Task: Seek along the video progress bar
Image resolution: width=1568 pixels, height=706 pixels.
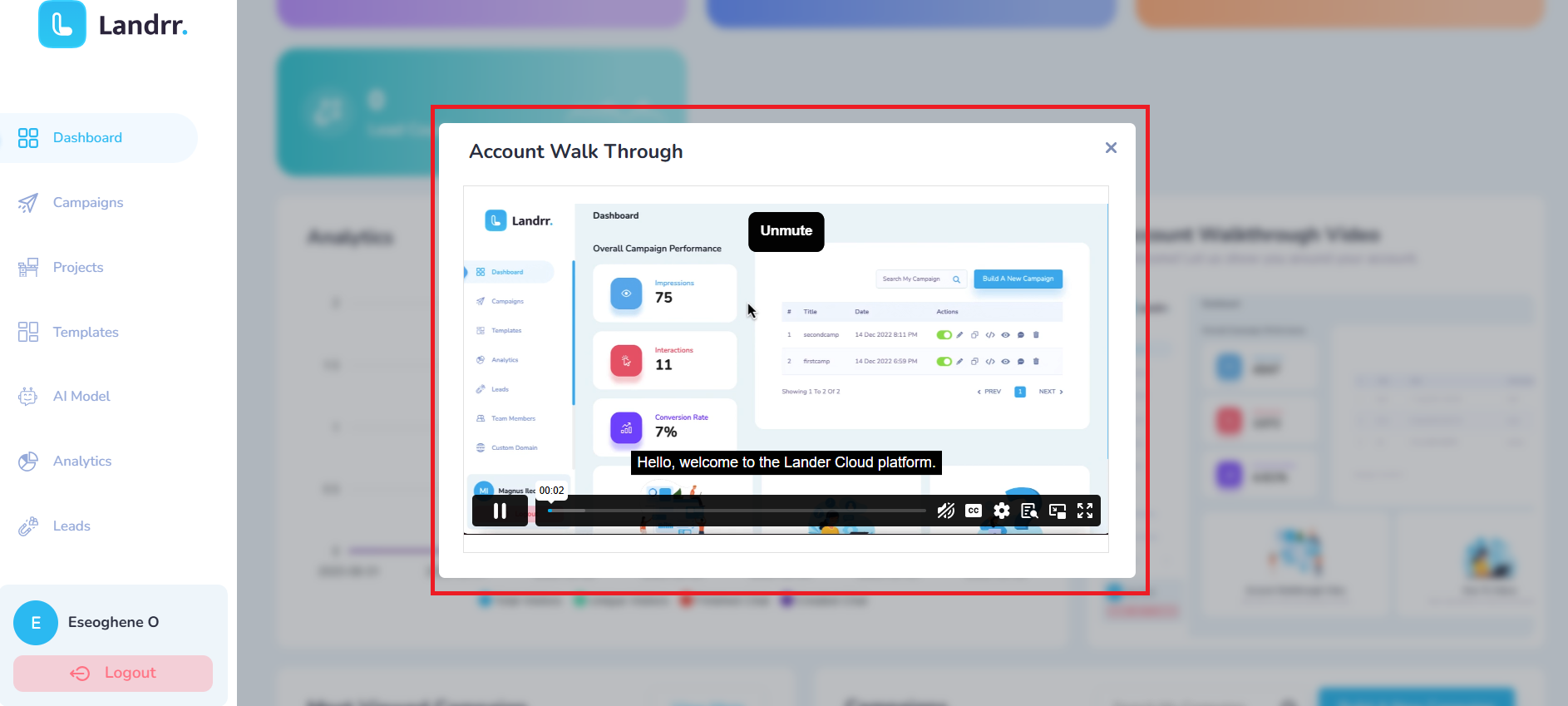Action: pos(736,511)
